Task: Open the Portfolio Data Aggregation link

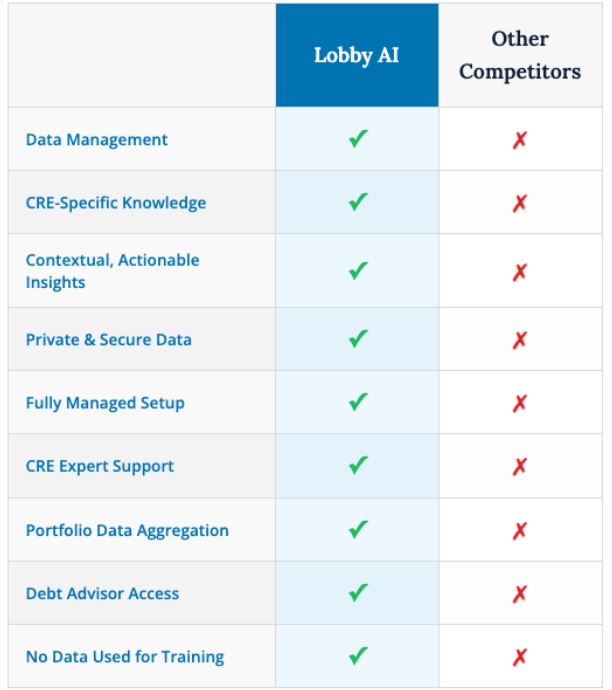Action: click(x=127, y=530)
